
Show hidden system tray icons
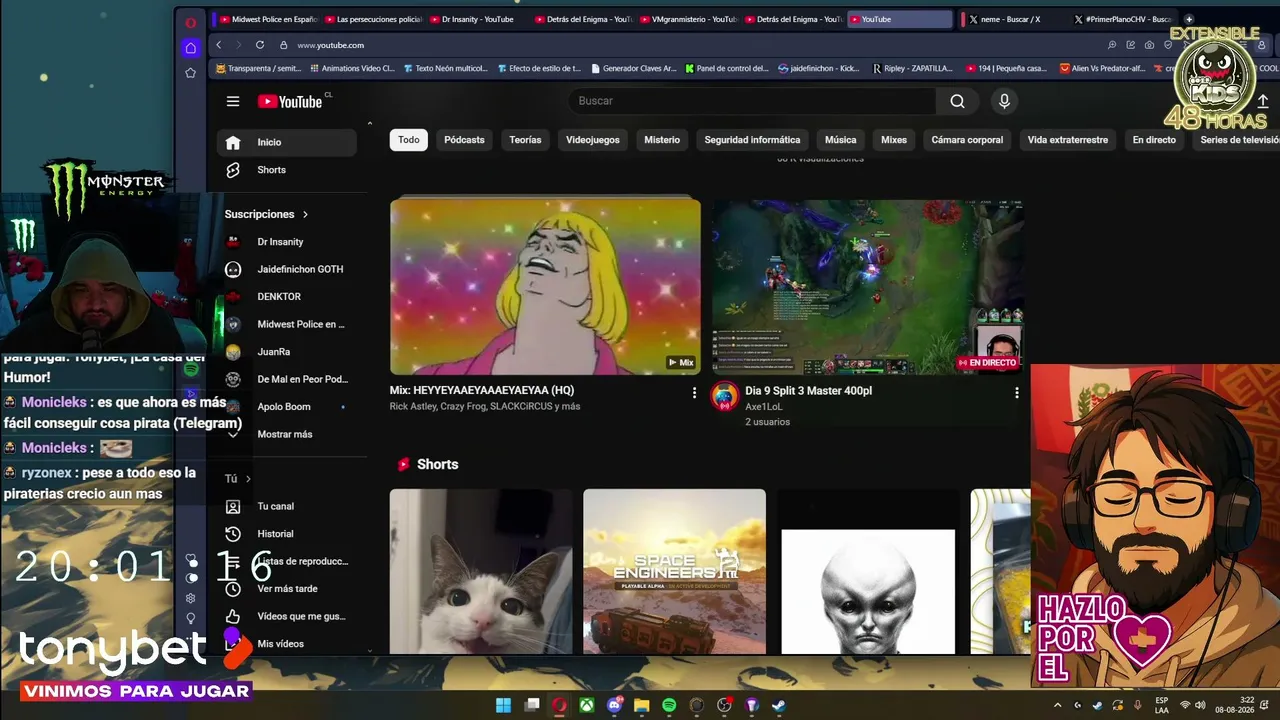[1059, 705]
